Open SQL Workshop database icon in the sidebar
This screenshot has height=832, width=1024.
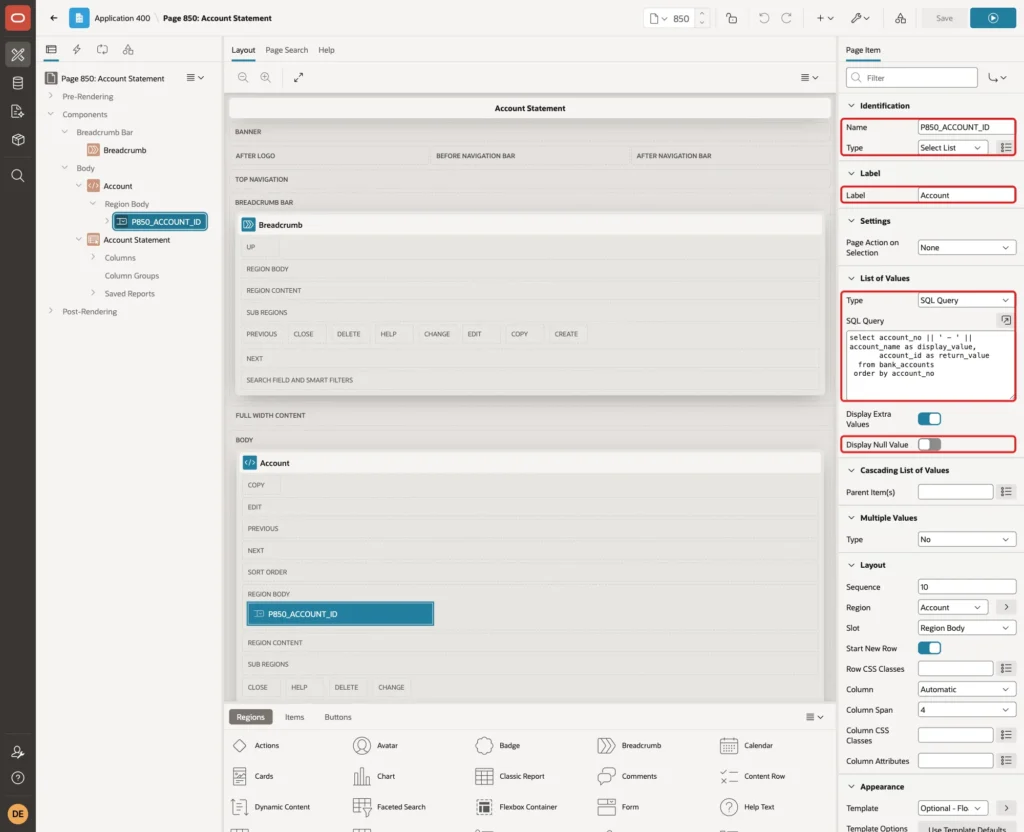pos(18,83)
